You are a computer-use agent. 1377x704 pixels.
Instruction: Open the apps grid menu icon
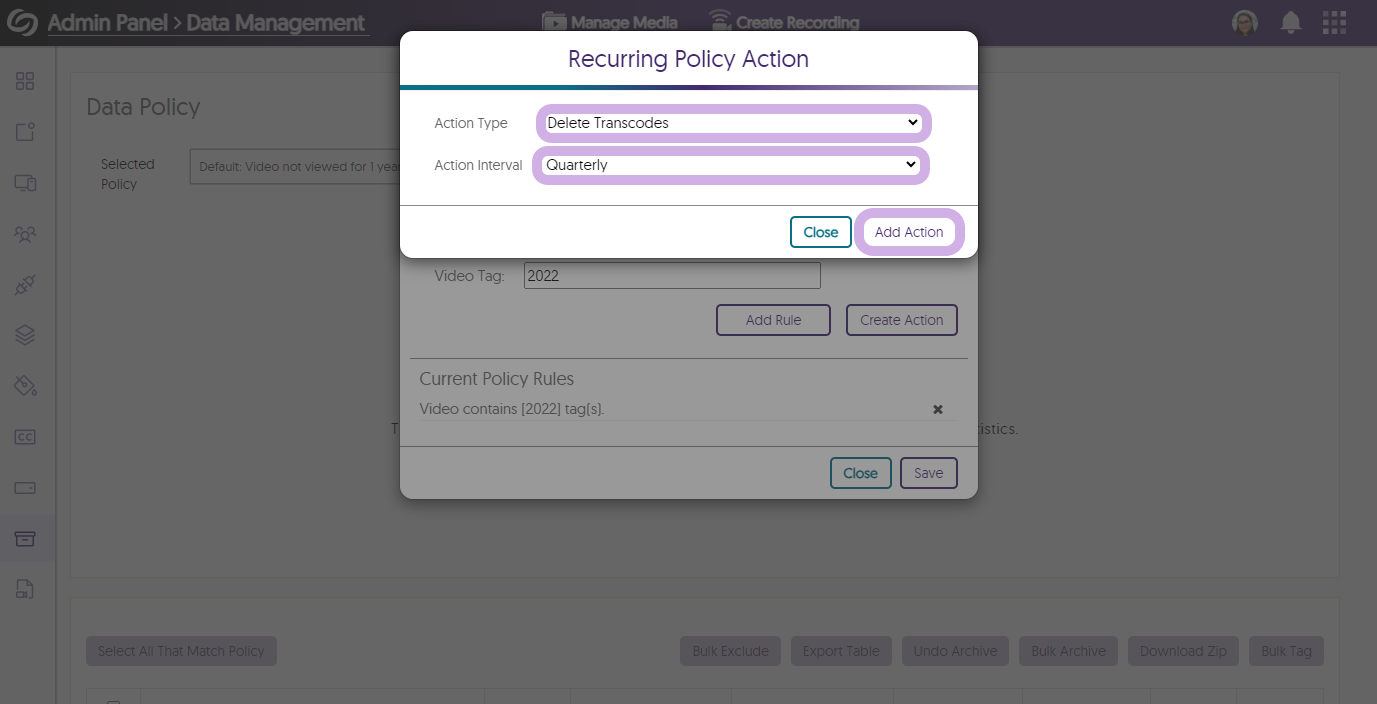pyautogui.click(x=1334, y=22)
